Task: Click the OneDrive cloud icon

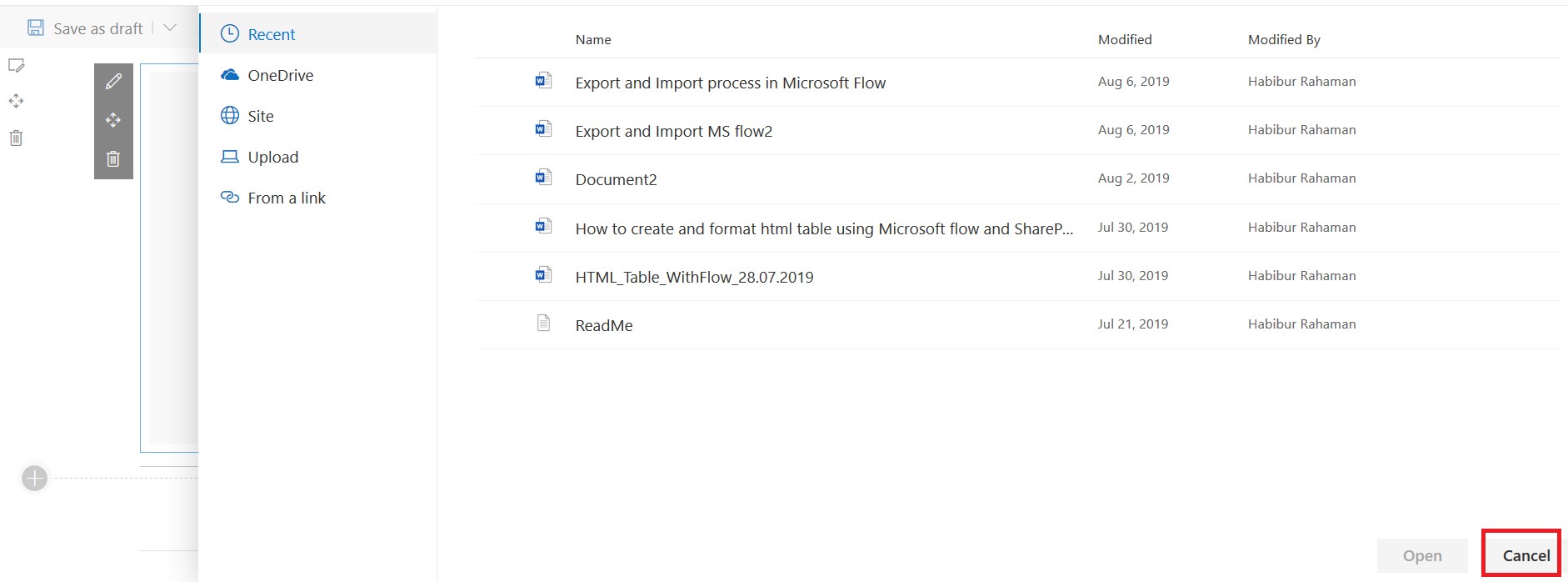Action: (230, 75)
